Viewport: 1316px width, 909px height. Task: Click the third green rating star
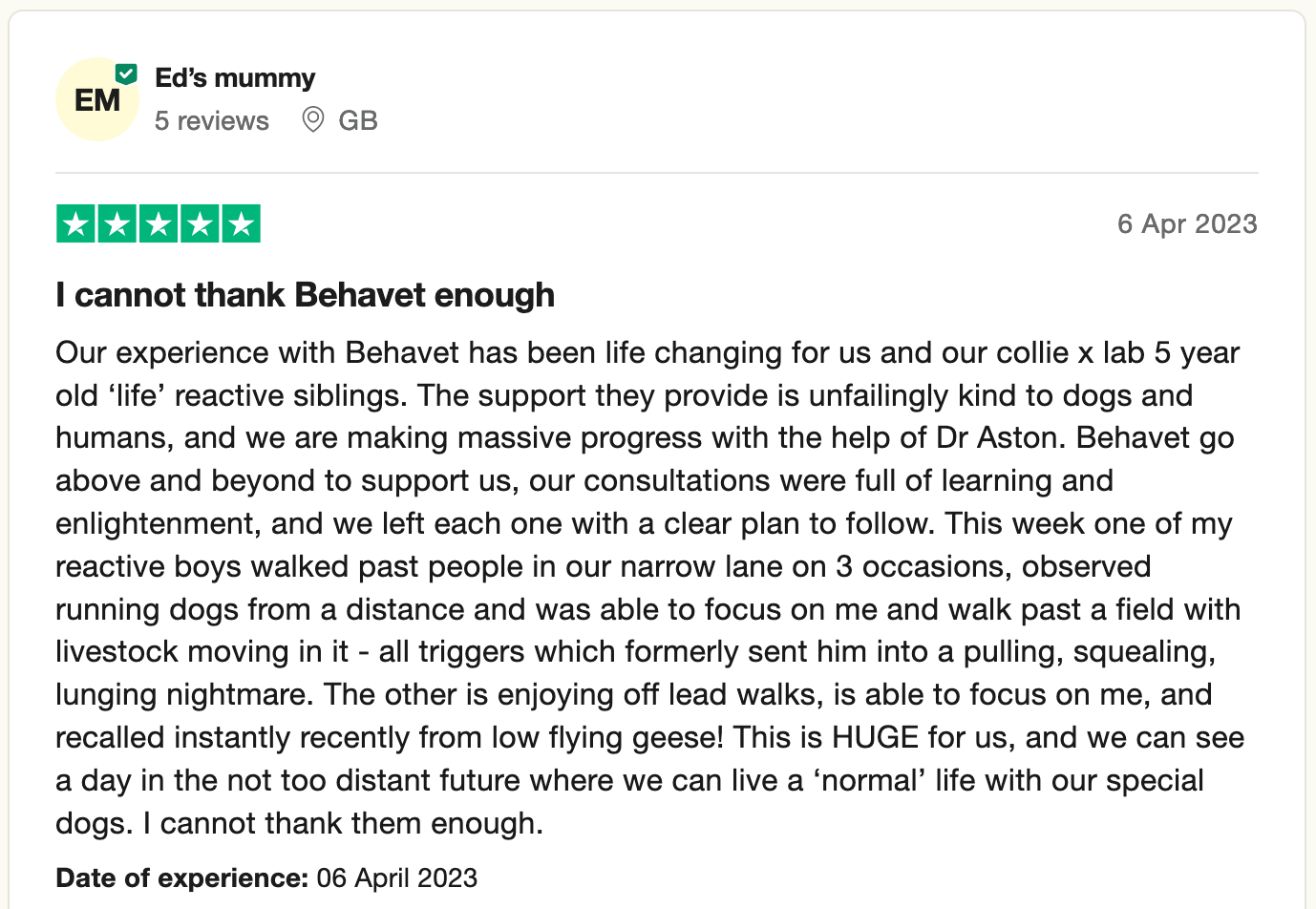pyautogui.click(x=159, y=224)
